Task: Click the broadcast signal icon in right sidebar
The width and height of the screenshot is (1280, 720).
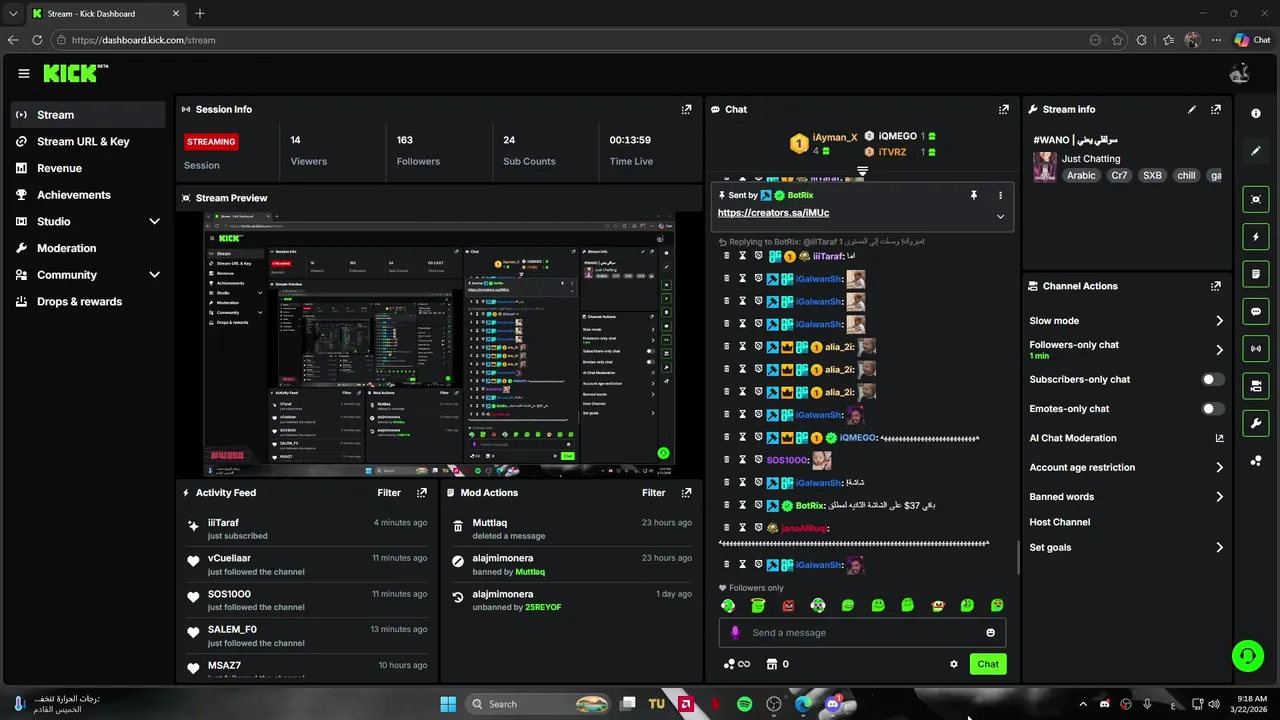Action: (1256, 348)
